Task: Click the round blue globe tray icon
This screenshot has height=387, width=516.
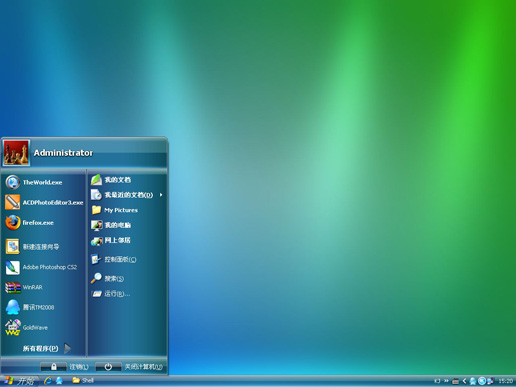Action: tap(482, 381)
